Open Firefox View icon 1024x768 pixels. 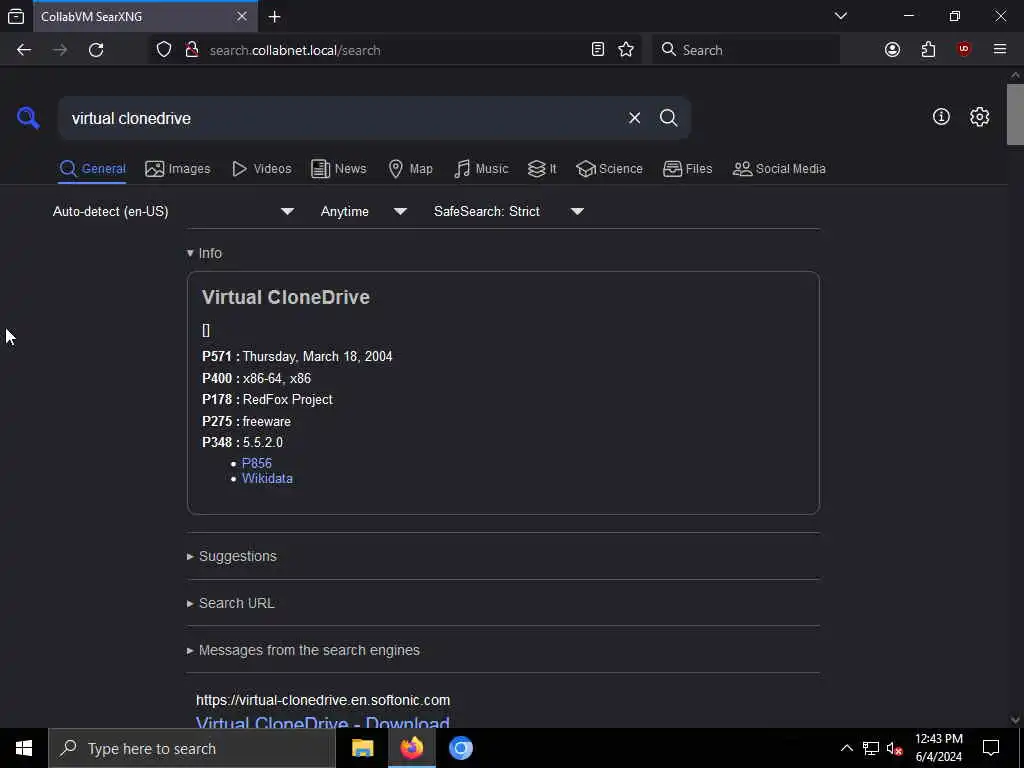tap(16, 16)
